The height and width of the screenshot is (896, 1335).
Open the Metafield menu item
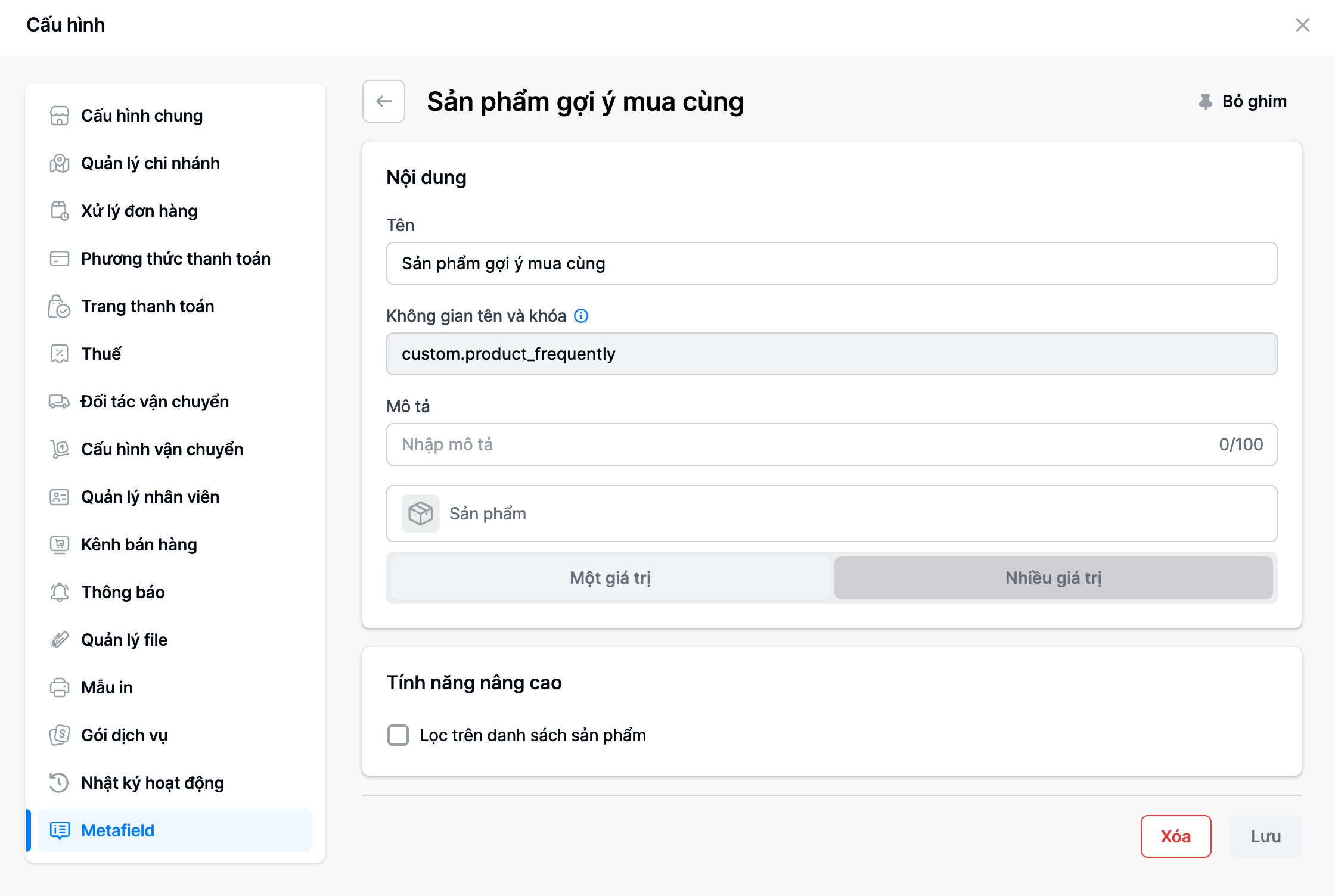point(118,830)
